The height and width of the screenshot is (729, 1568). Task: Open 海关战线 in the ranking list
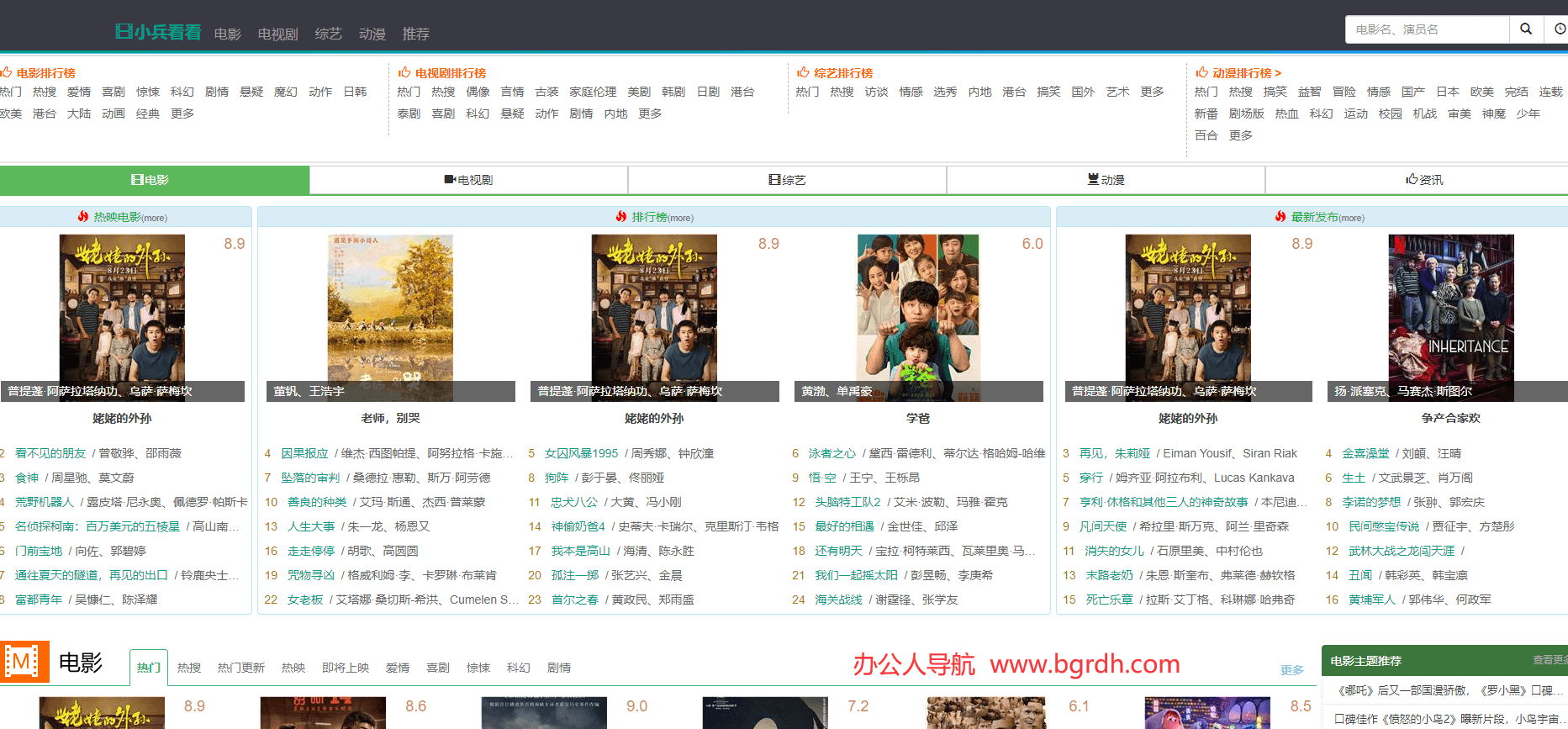[x=838, y=600]
